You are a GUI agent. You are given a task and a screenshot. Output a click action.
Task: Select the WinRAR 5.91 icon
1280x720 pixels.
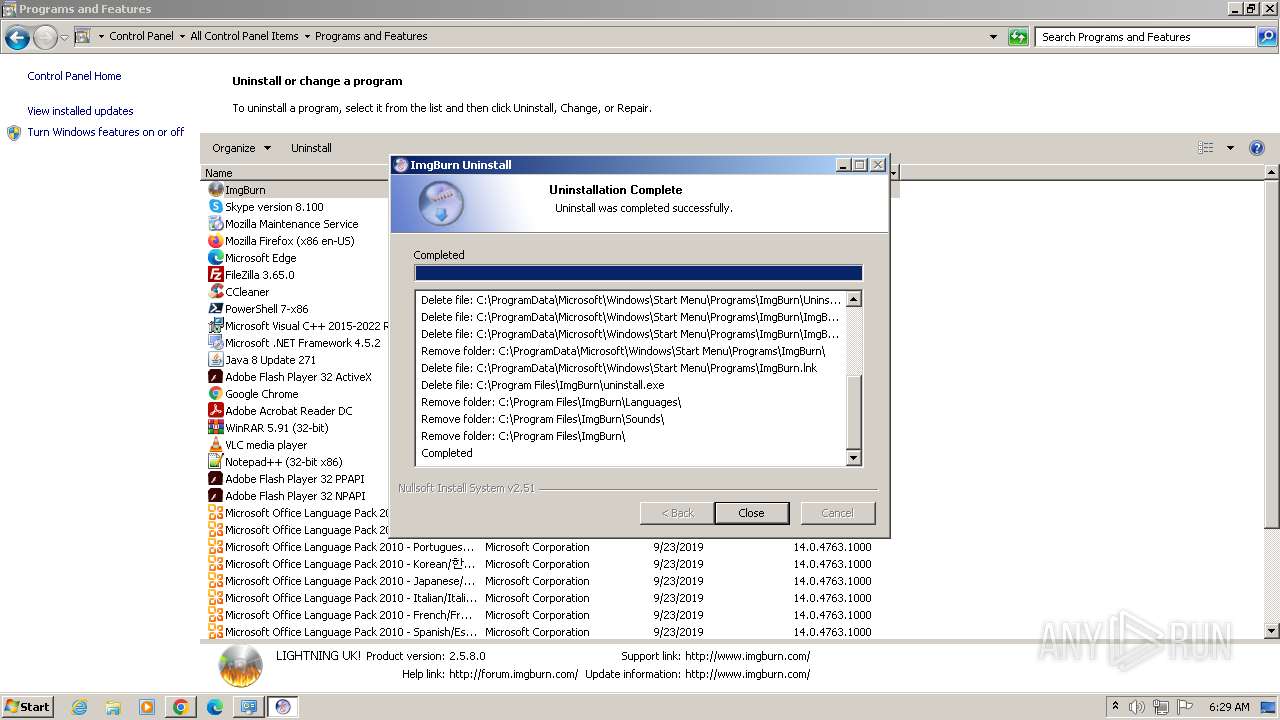tap(215, 428)
